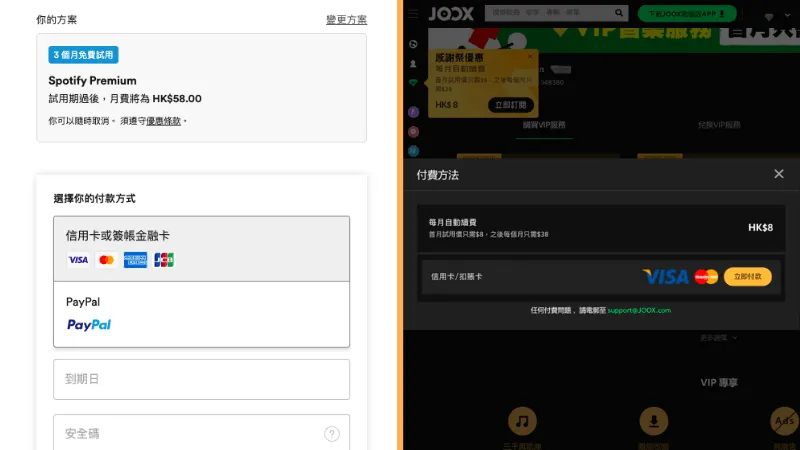Click 變更方案 link on Spotify page
This screenshot has height=450, width=800.
point(346,20)
